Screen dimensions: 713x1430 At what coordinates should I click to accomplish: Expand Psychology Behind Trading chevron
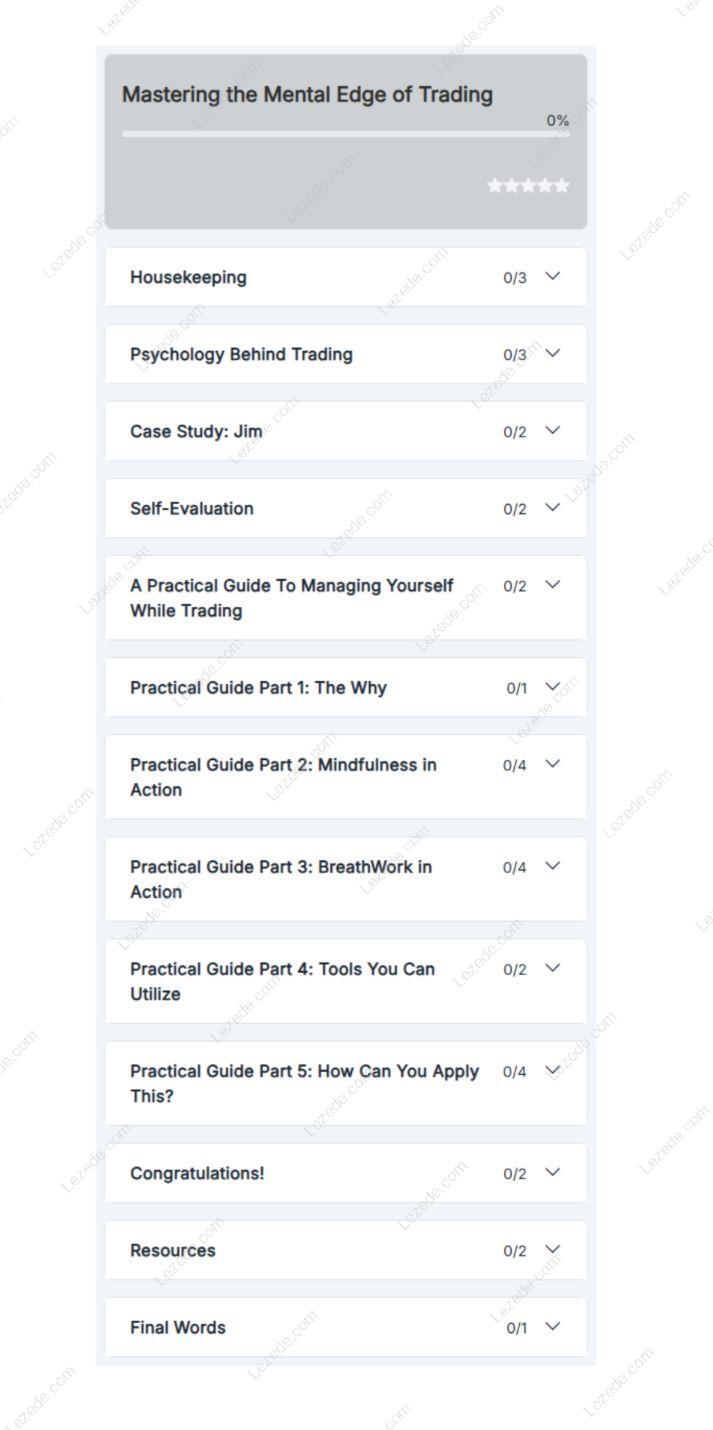(552, 353)
